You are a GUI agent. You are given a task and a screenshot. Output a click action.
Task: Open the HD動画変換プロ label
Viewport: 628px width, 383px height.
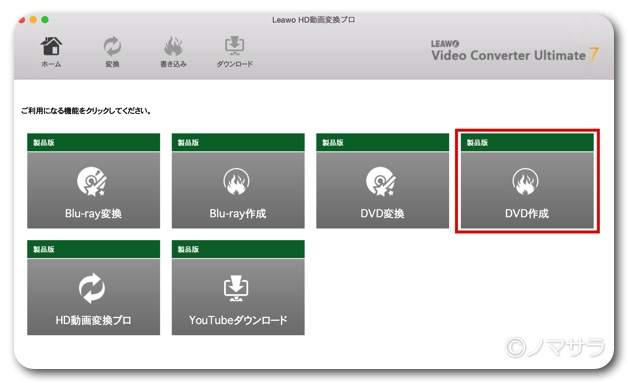pos(93,320)
